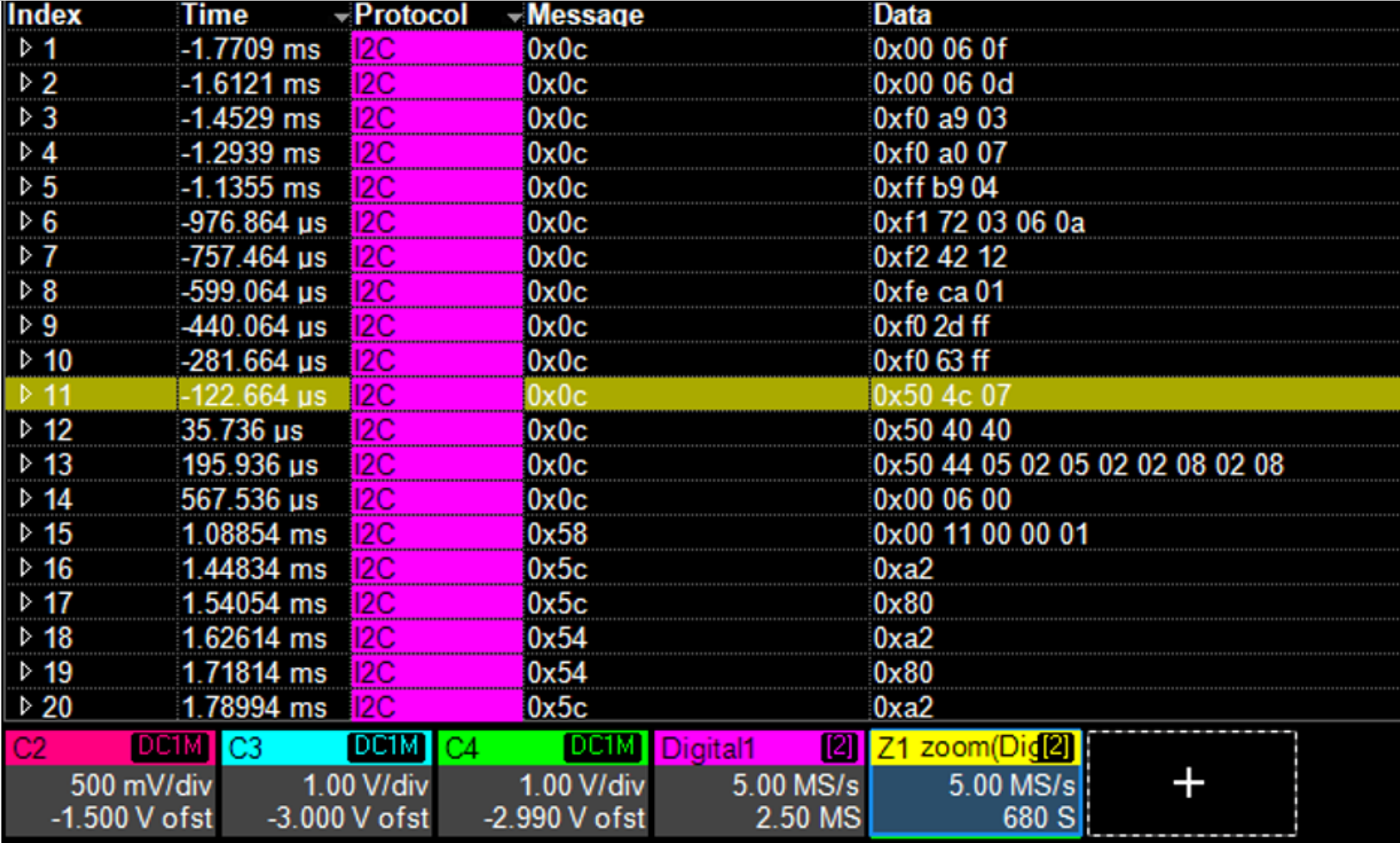The width and height of the screenshot is (1400, 843).
Task: Expand table row with index 1
Action: 25,49
